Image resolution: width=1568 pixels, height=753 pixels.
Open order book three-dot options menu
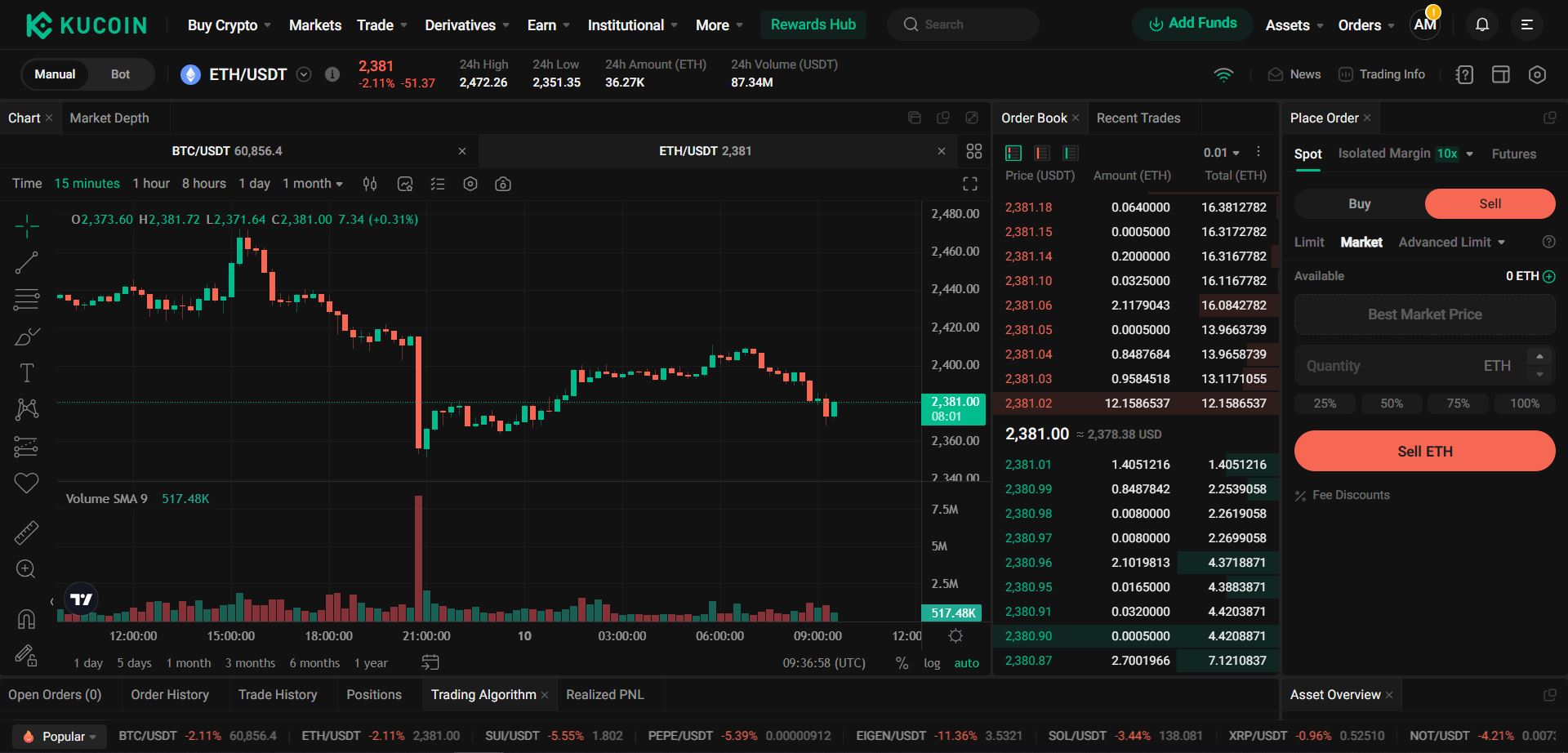tap(1258, 152)
